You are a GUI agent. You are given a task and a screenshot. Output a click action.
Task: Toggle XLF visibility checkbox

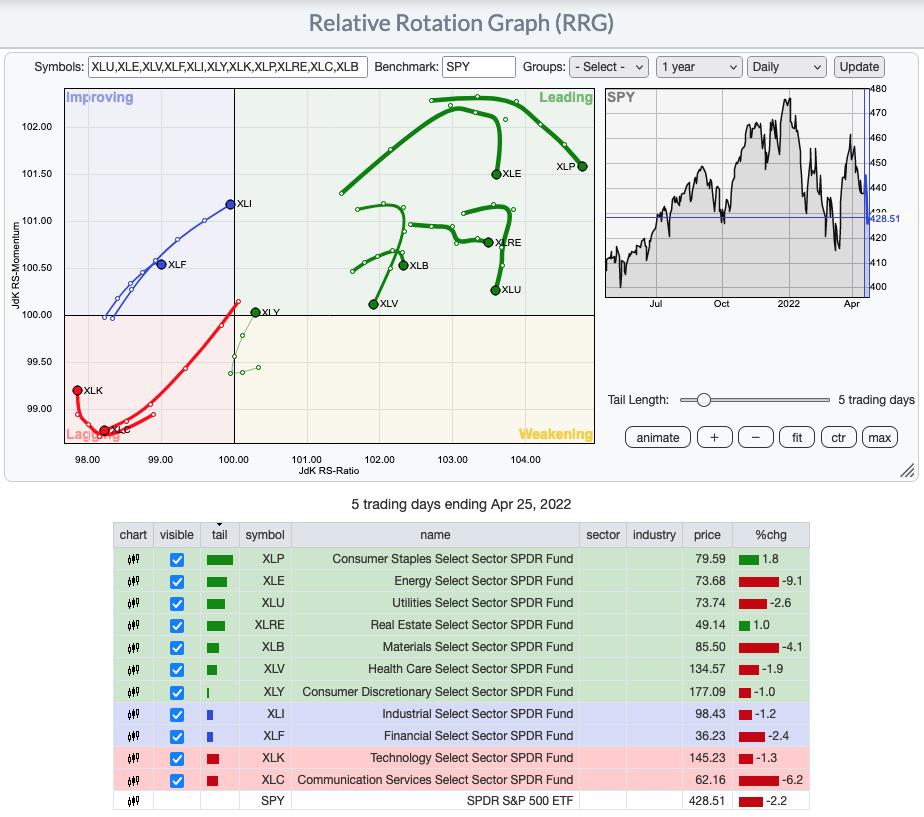click(x=177, y=736)
